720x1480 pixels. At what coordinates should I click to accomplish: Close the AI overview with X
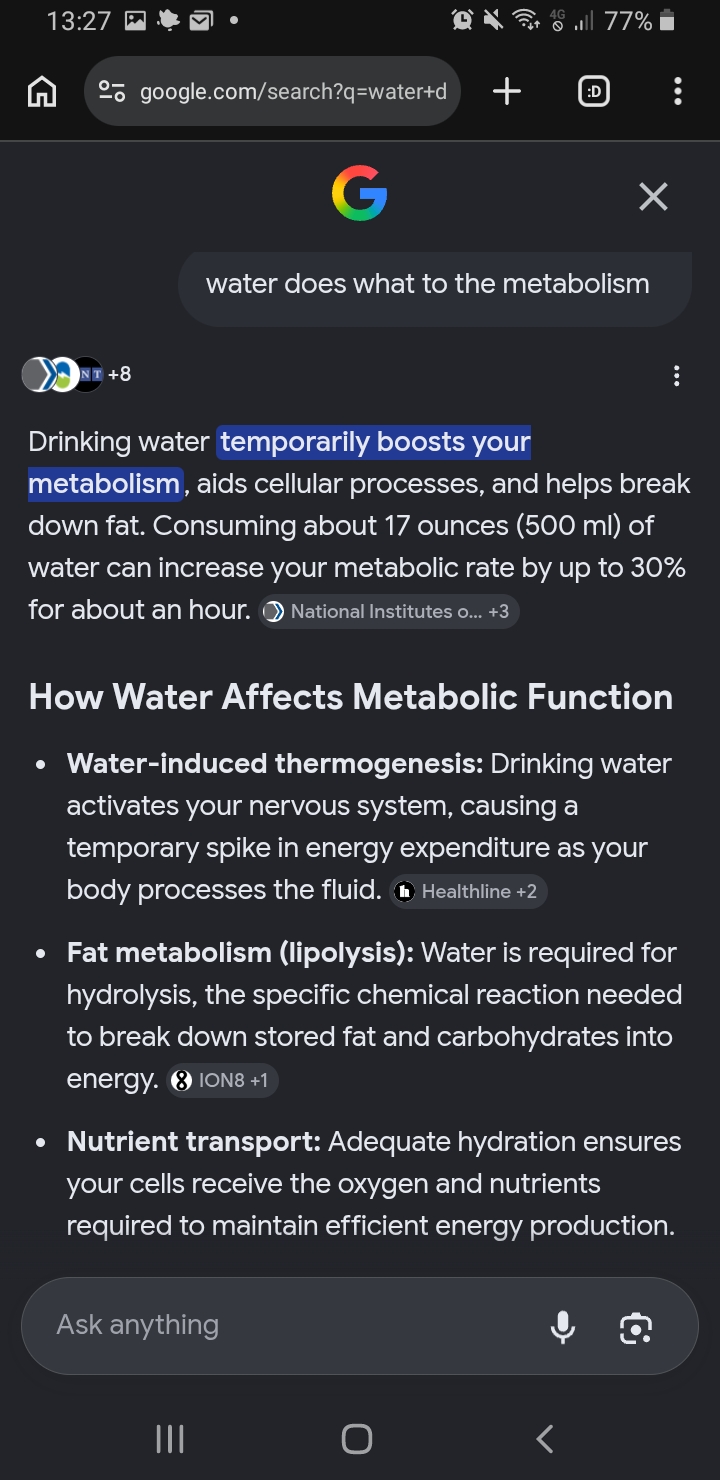pyautogui.click(x=653, y=197)
